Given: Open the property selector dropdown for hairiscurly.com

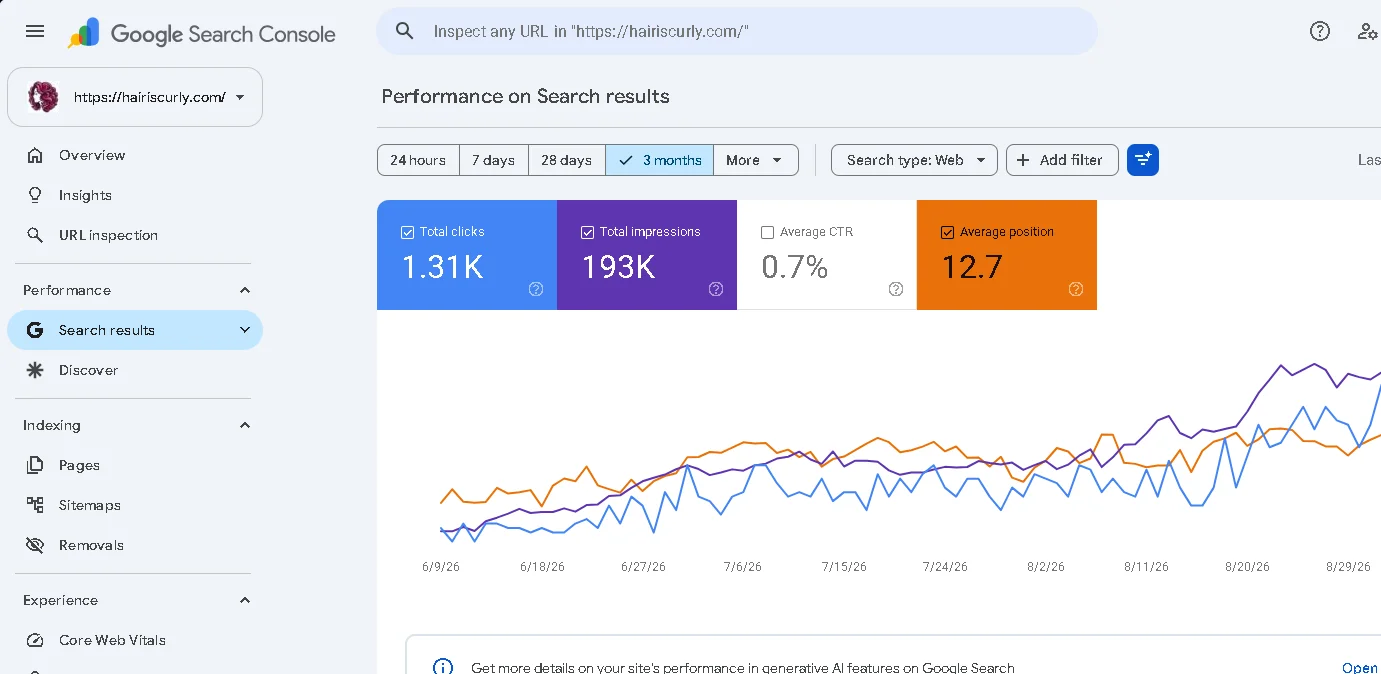Looking at the screenshot, I should (135, 97).
